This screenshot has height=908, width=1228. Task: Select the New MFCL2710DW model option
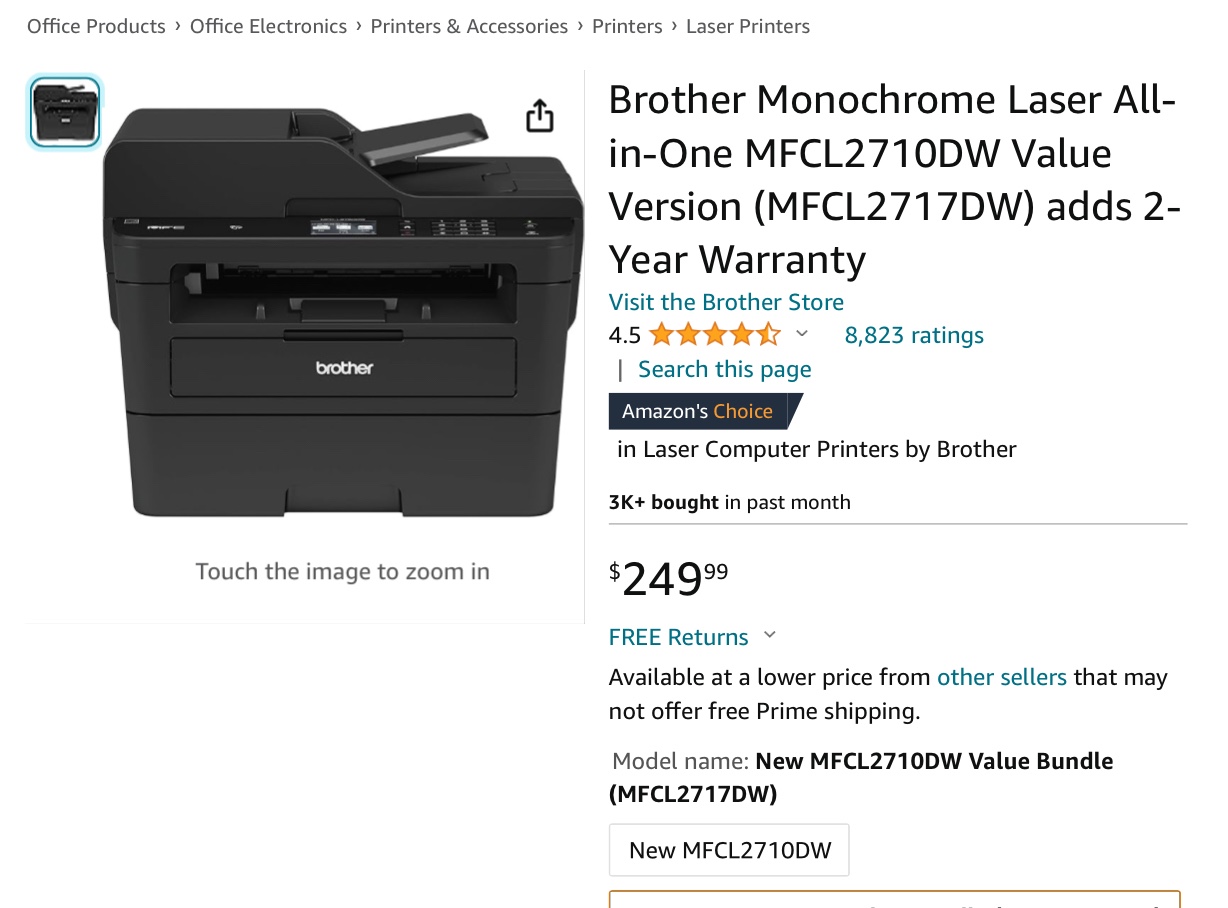click(x=729, y=849)
